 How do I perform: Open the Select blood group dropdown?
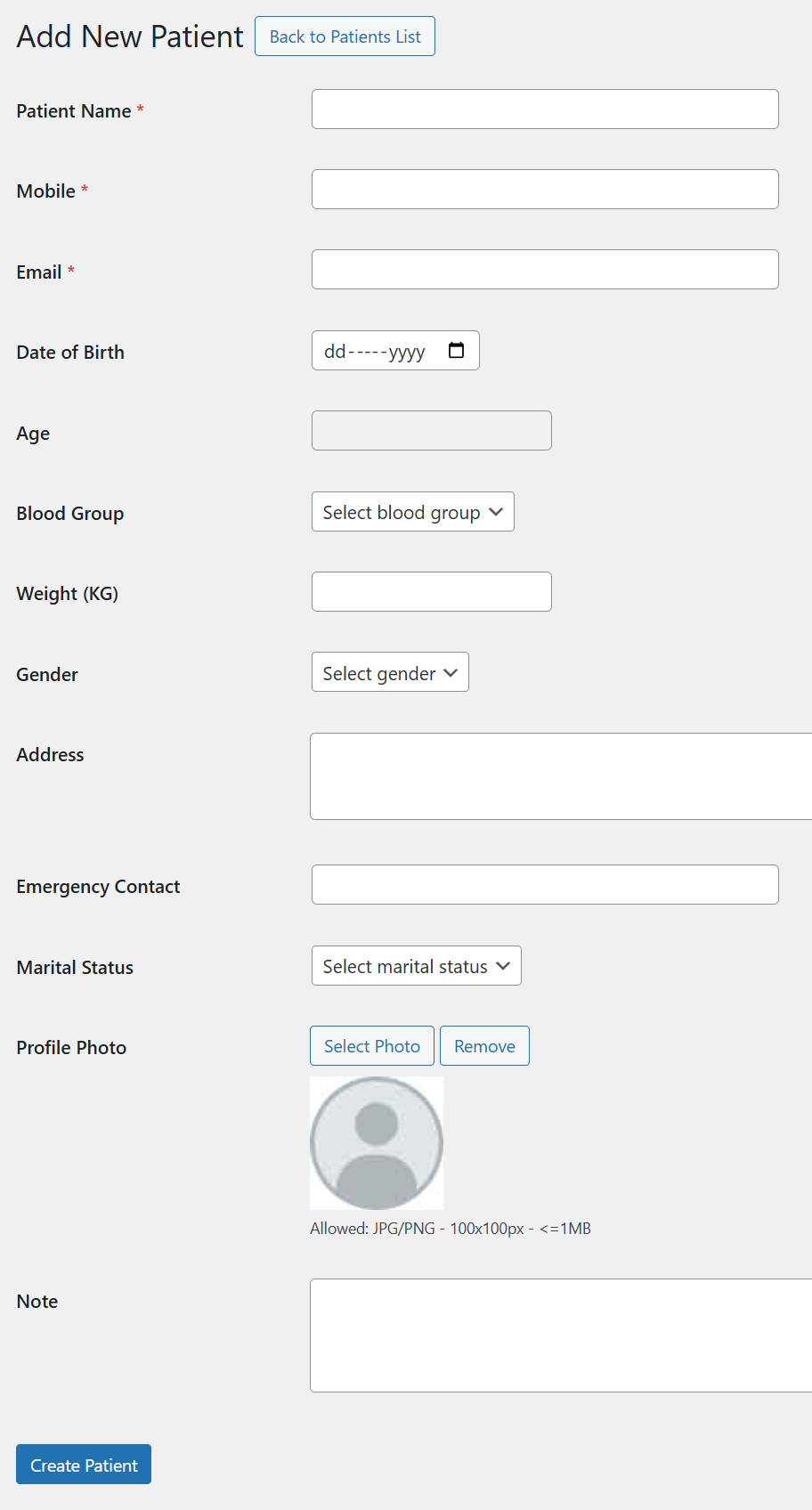[412, 512]
